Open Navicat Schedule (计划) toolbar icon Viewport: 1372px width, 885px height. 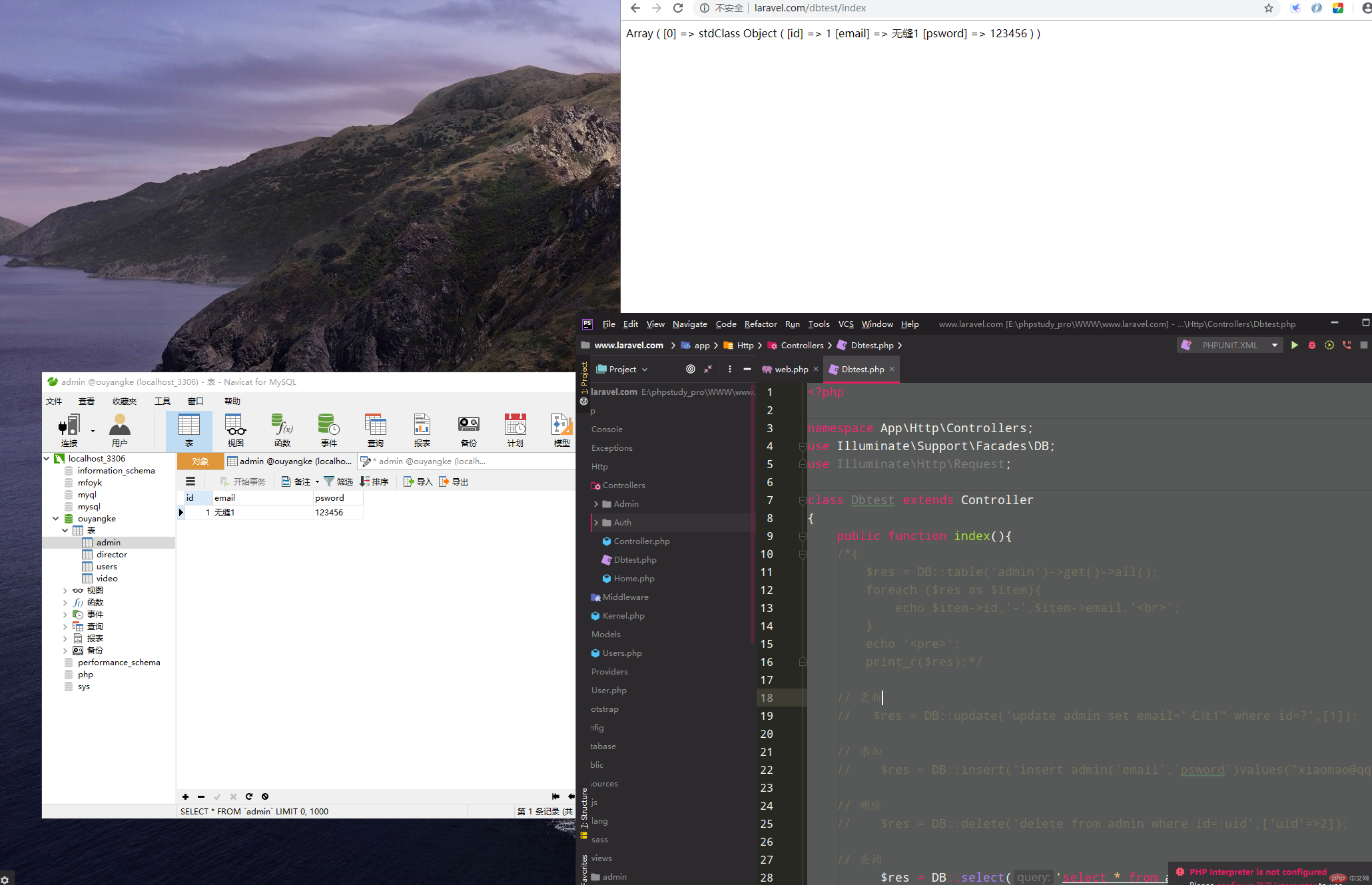click(515, 430)
